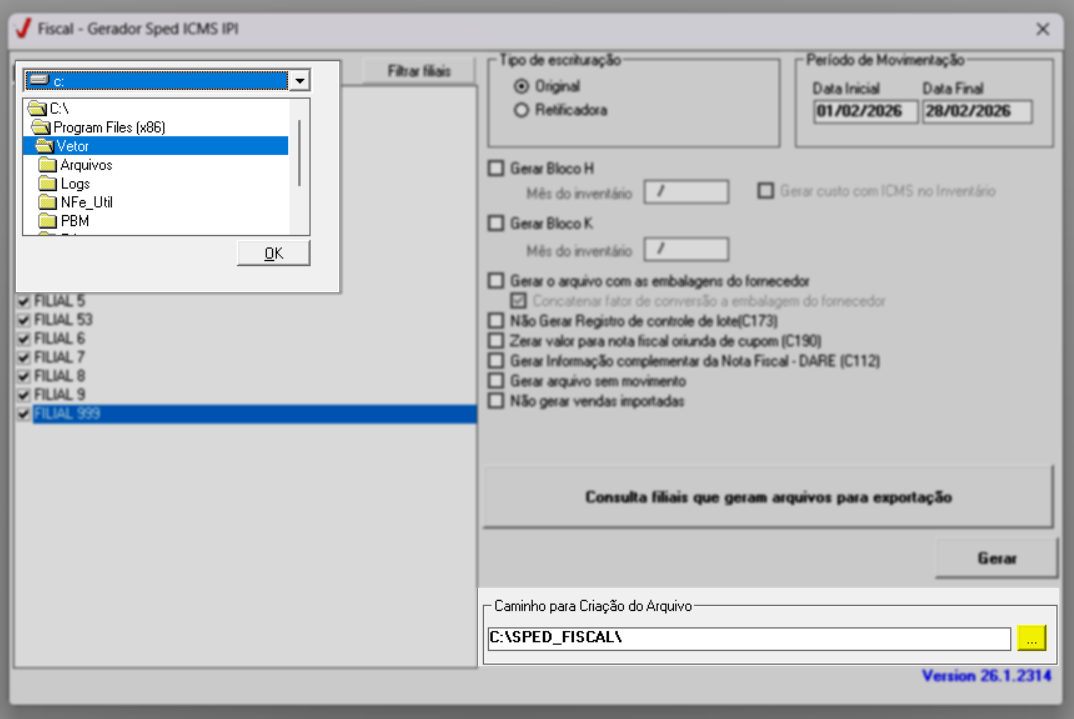The height and width of the screenshot is (719, 1074).
Task: Open the Program Files (x86) folder
Action: pos(109,127)
